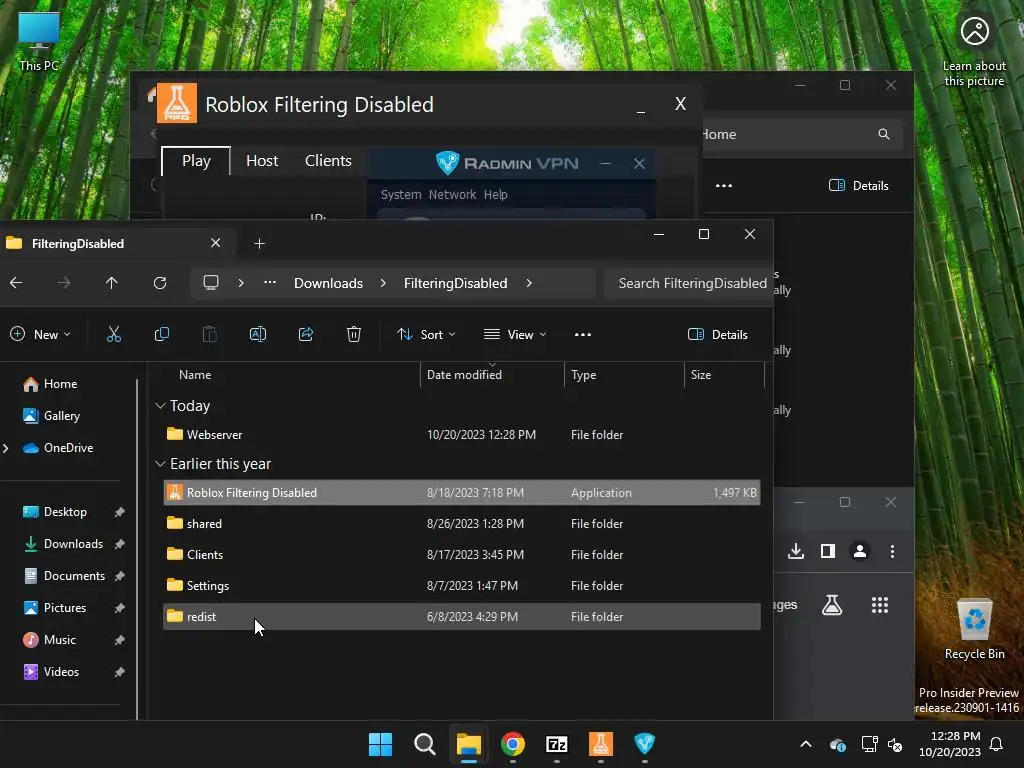Close the FilteringDisabled tab
This screenshot has height=768, width=1024.
coord(216,243)
